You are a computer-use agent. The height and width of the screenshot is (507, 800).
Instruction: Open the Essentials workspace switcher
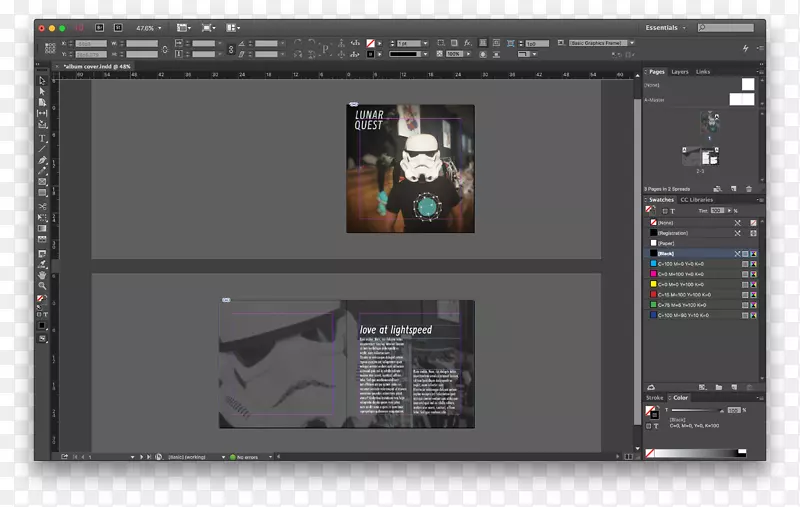point(665,28)
